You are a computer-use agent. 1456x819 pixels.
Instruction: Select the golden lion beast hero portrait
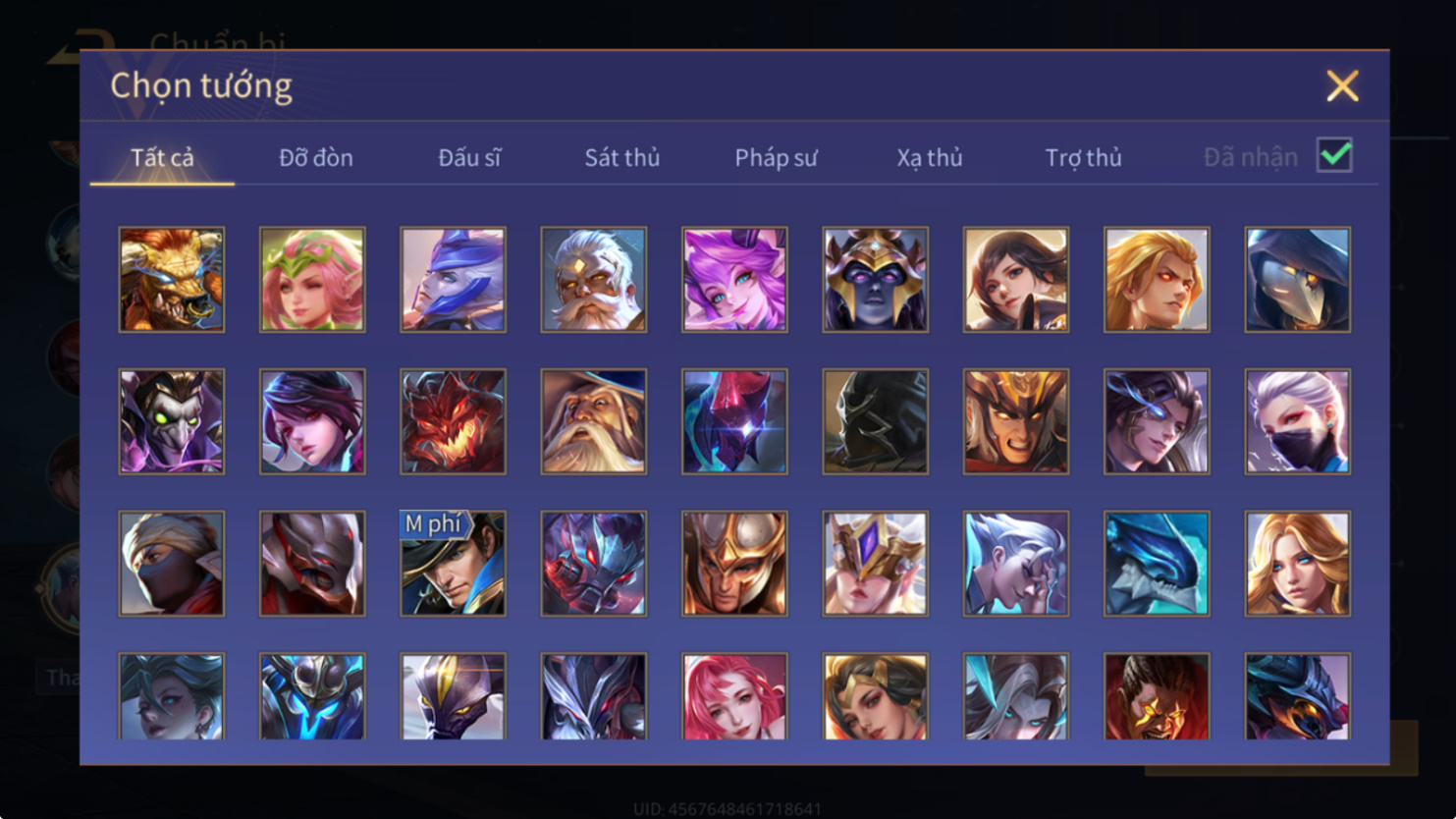pos(172,280)
